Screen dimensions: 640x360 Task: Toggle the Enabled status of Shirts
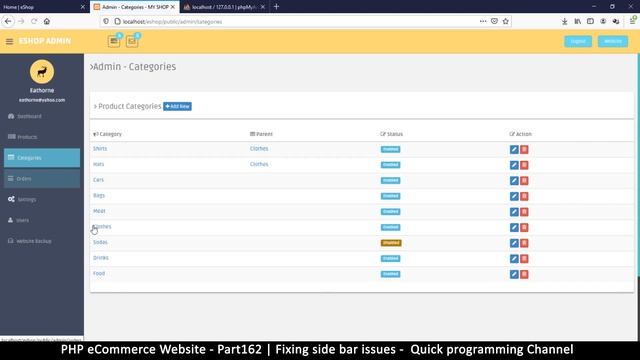[390, 149]
